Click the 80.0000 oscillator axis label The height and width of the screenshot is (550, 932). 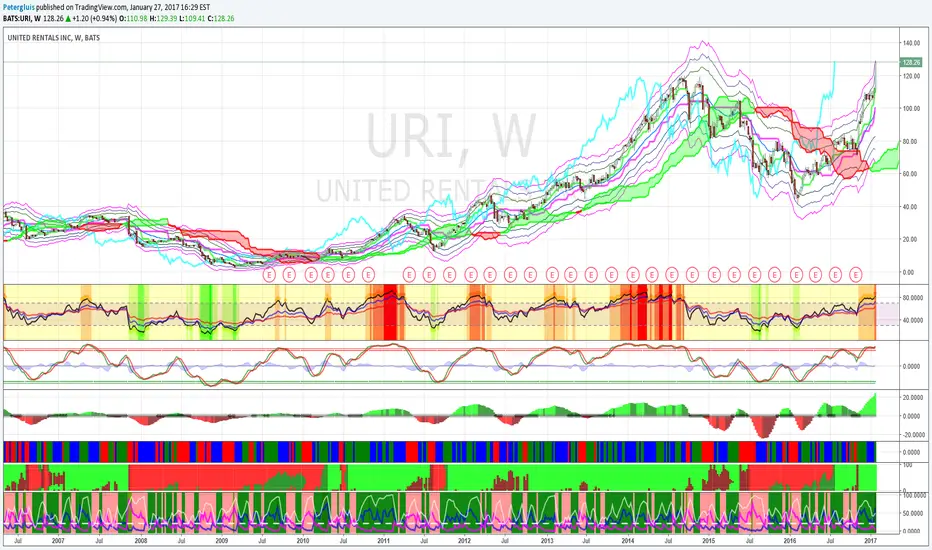point(913,298)
